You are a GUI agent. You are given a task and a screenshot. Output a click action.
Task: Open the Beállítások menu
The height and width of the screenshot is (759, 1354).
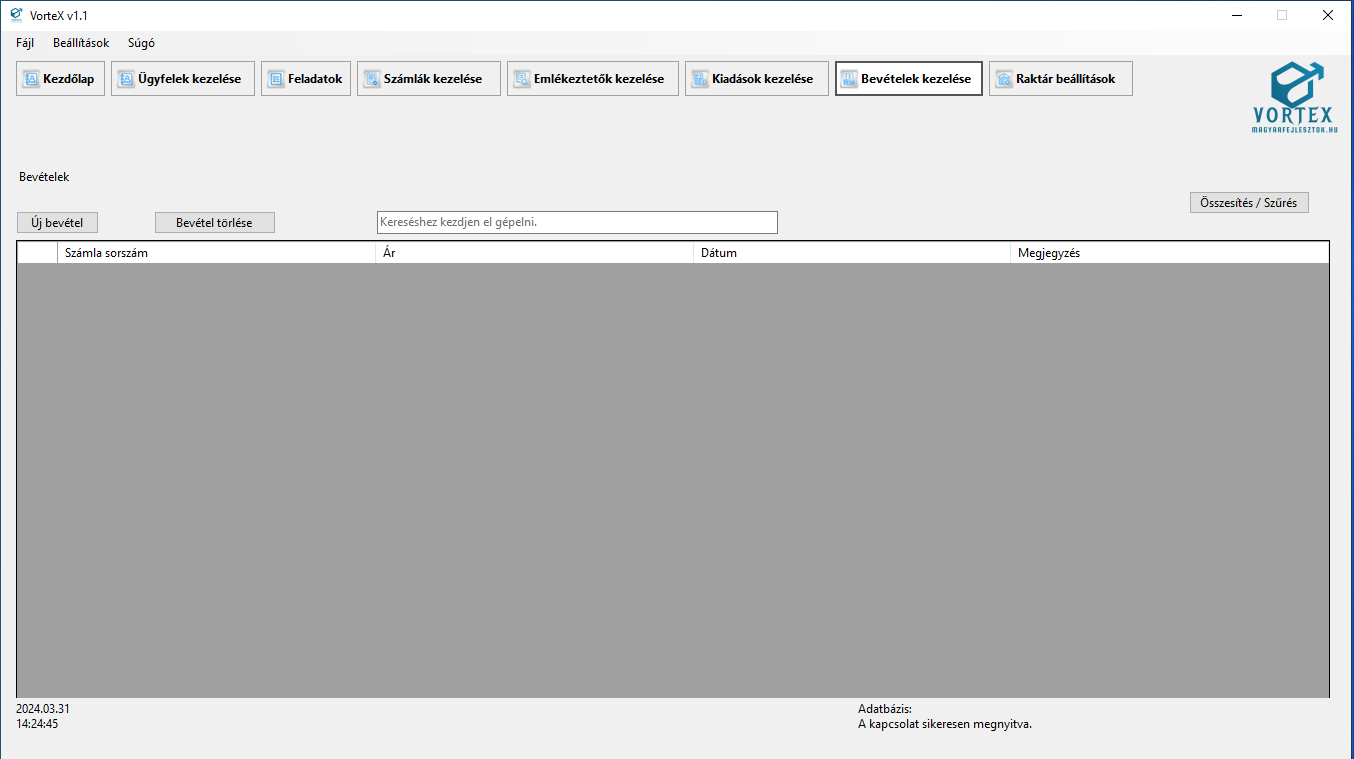81,43
